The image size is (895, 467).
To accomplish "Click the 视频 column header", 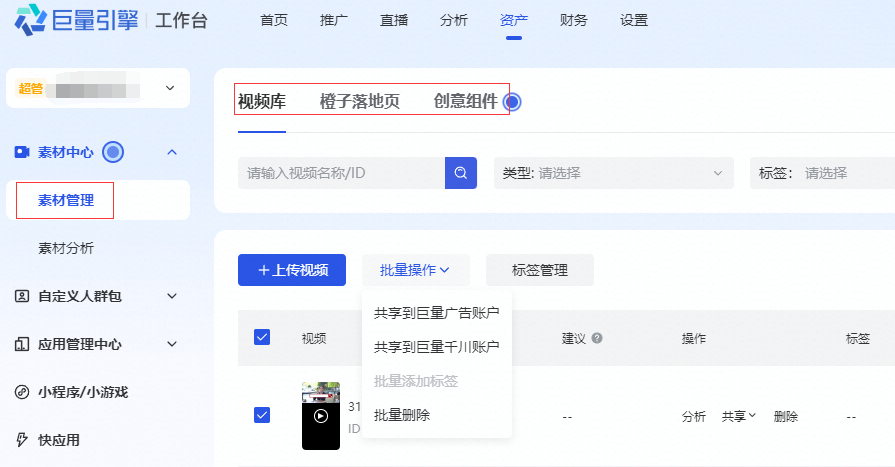I will coord(314,339).
